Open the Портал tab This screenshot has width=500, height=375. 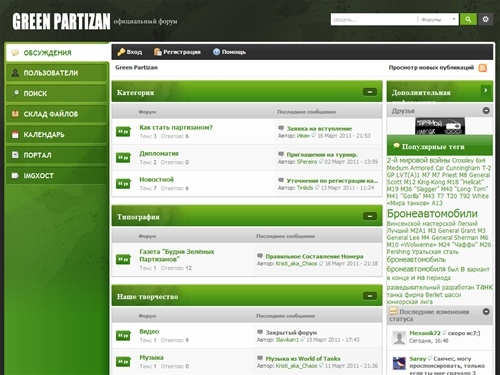pos(57,155)
